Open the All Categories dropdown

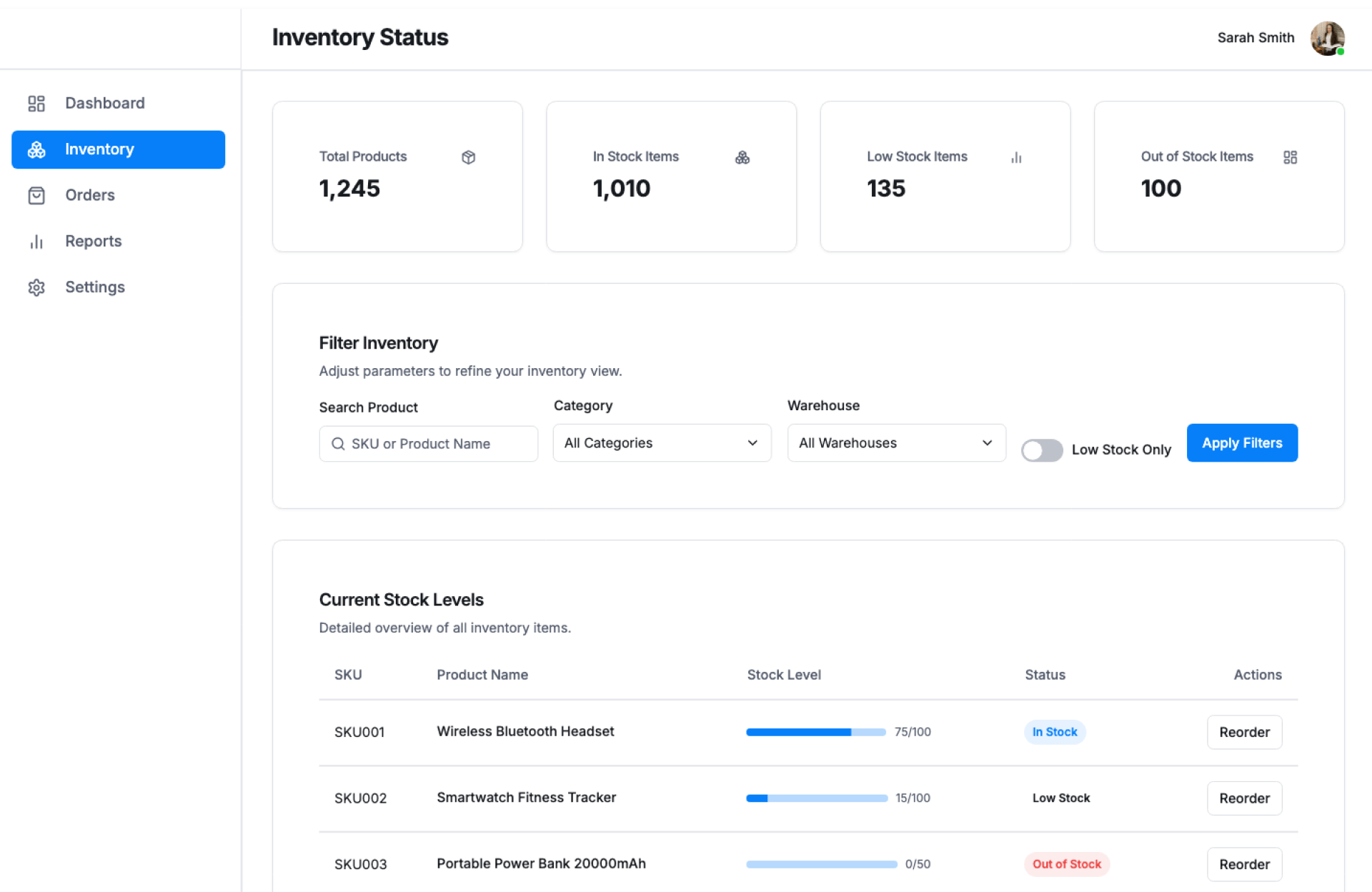coord(662,443)
